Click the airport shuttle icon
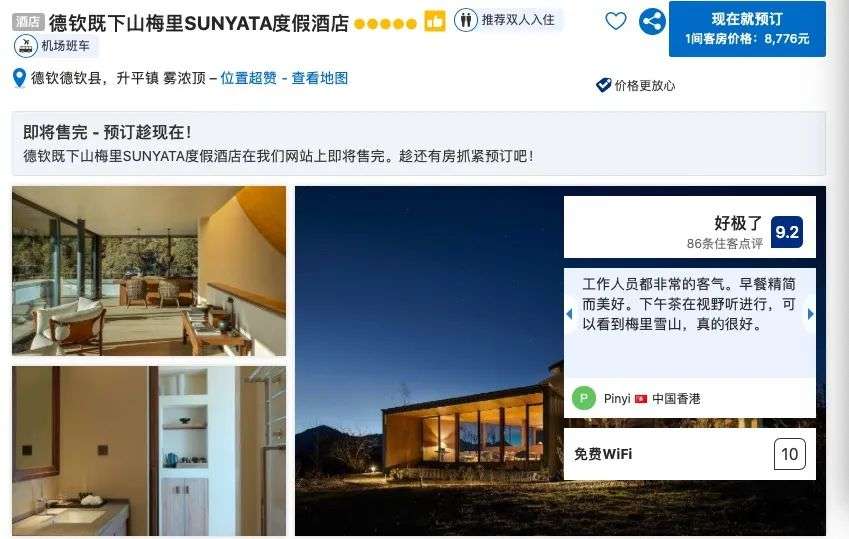Image resolution: width=849 pixels, height=539 pixels. [x=25, y=46]
